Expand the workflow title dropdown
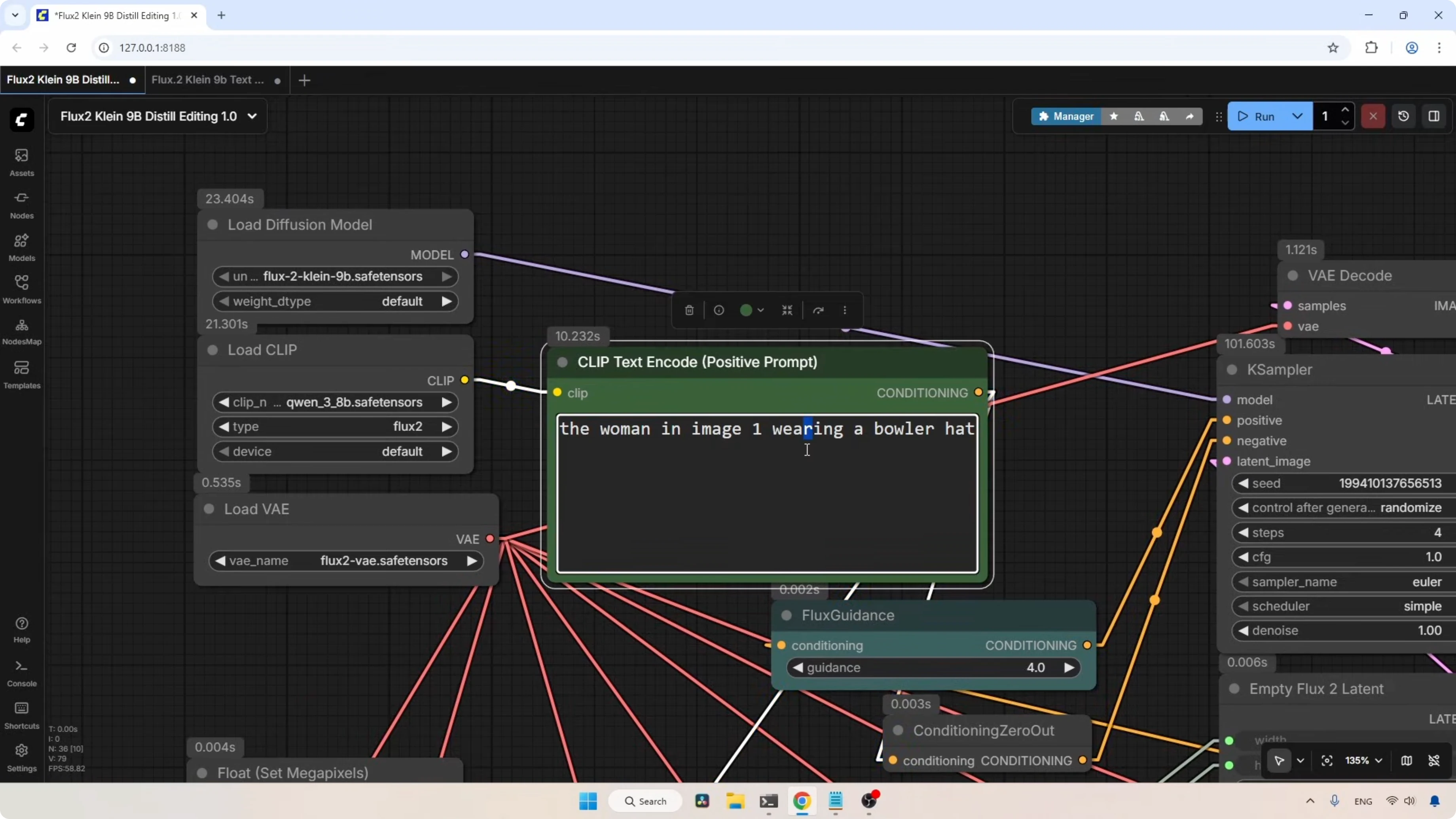 point(252,116)
